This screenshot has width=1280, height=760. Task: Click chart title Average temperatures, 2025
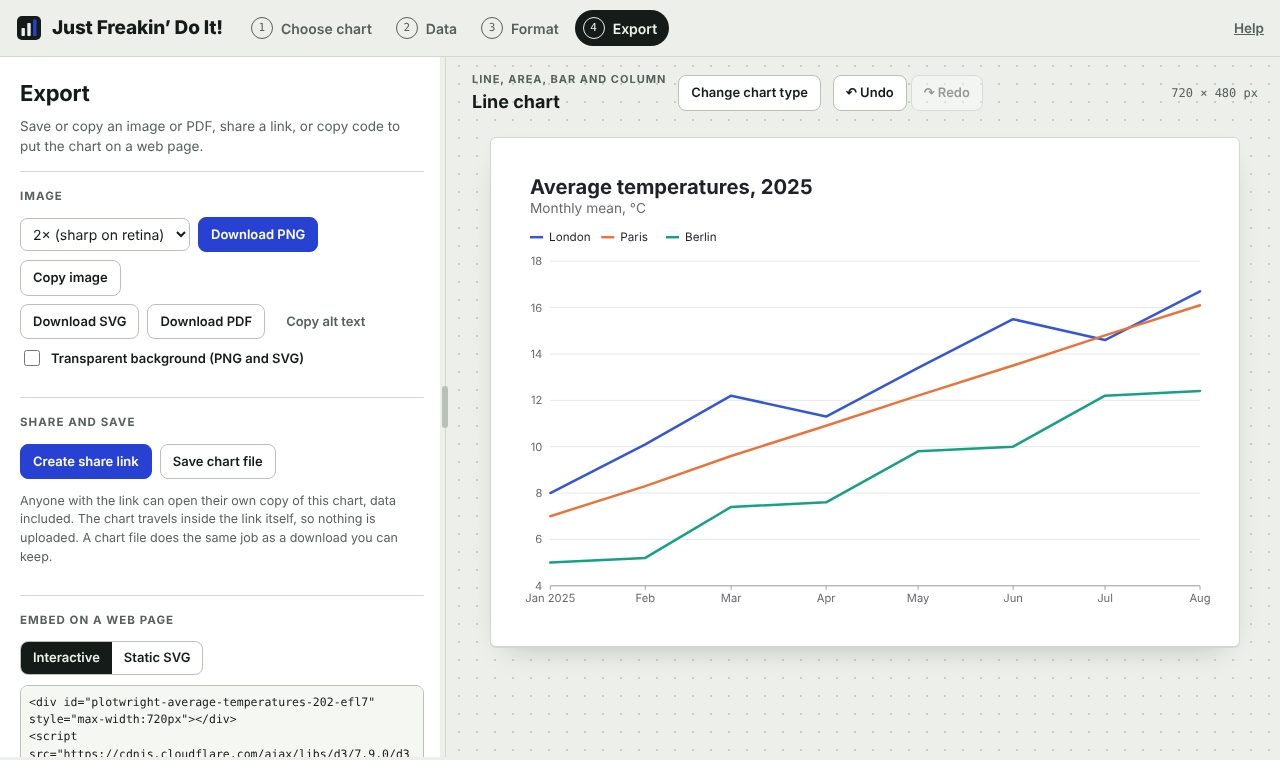coord(671,187)
